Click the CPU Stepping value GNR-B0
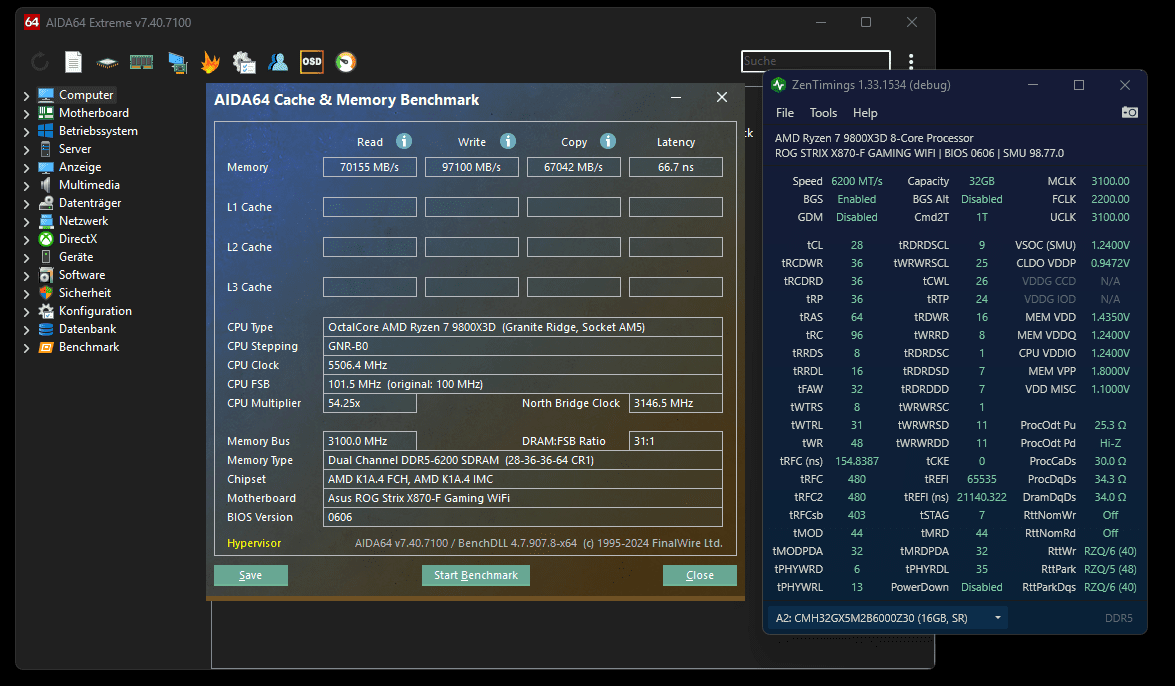Screen dimensions: 1175x686 pos(522,346)
